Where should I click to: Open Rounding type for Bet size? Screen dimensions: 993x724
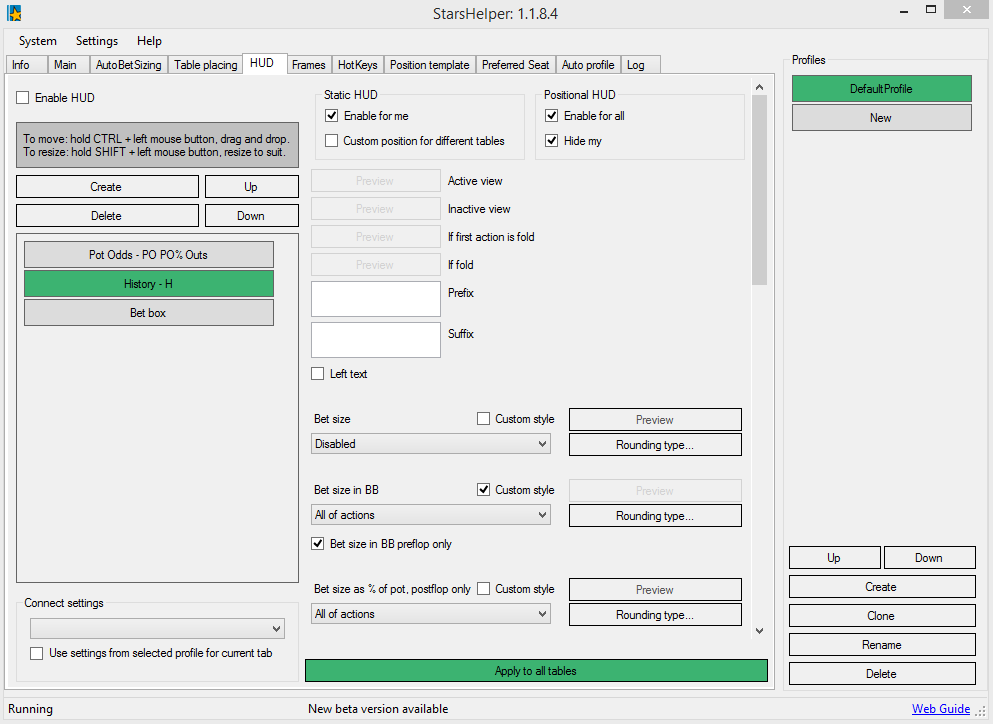[x=655, y=445]
